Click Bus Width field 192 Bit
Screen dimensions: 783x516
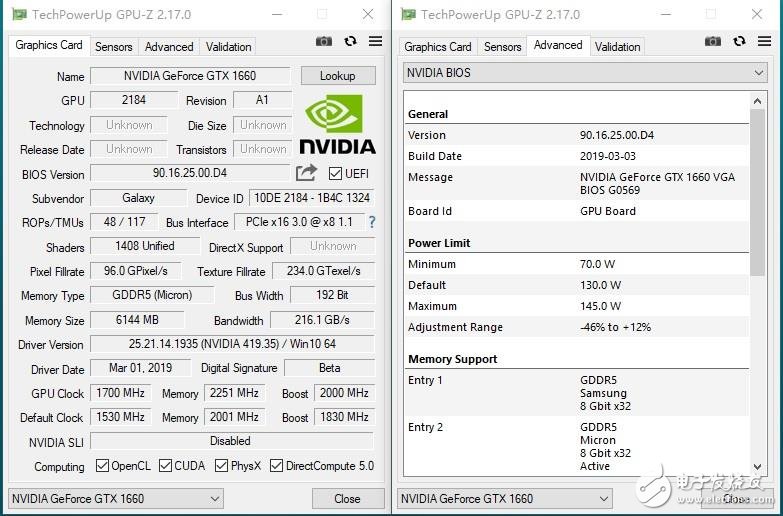coord(332,295)
